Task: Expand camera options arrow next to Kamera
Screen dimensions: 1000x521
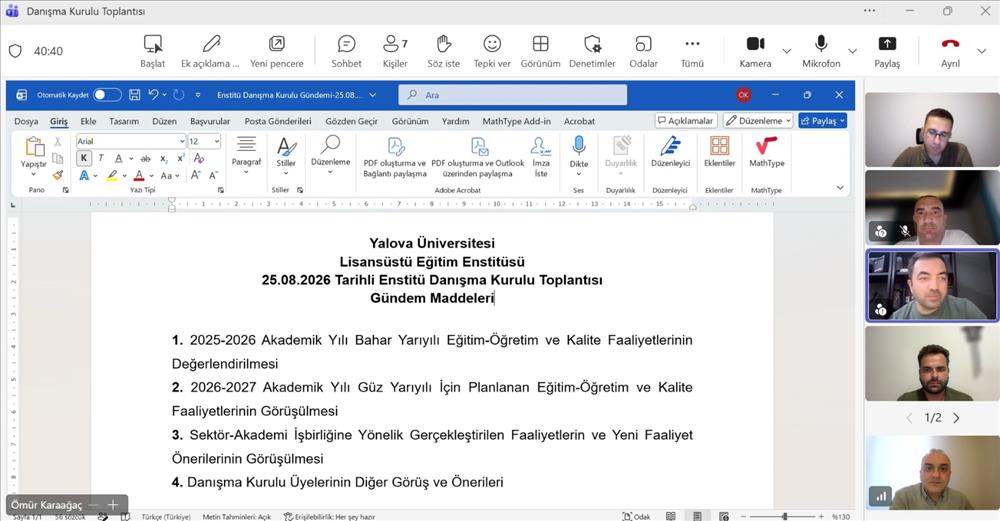Action: (787, 51)
